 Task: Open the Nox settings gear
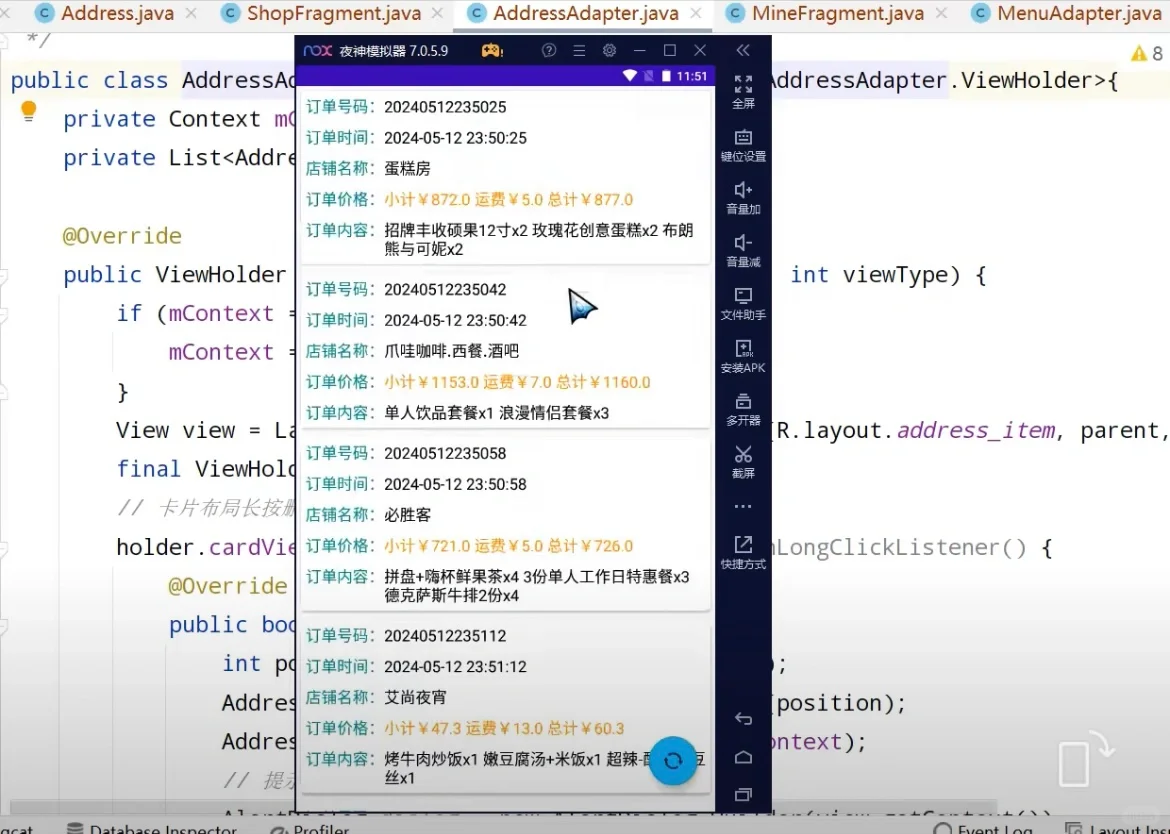click(609, 50)
